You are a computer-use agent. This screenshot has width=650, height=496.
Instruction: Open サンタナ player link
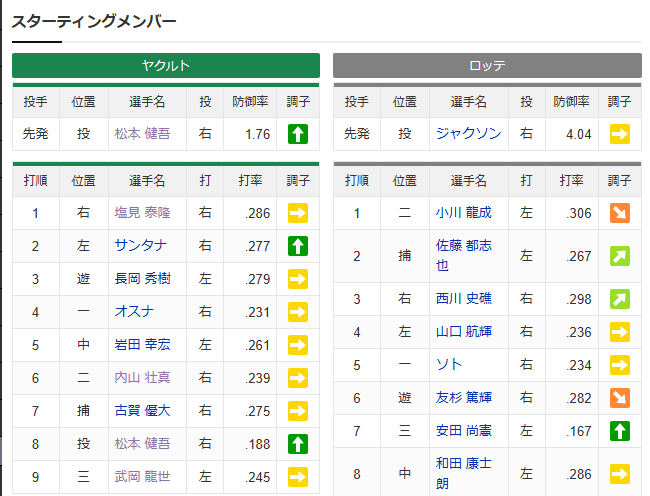[141, 246]
